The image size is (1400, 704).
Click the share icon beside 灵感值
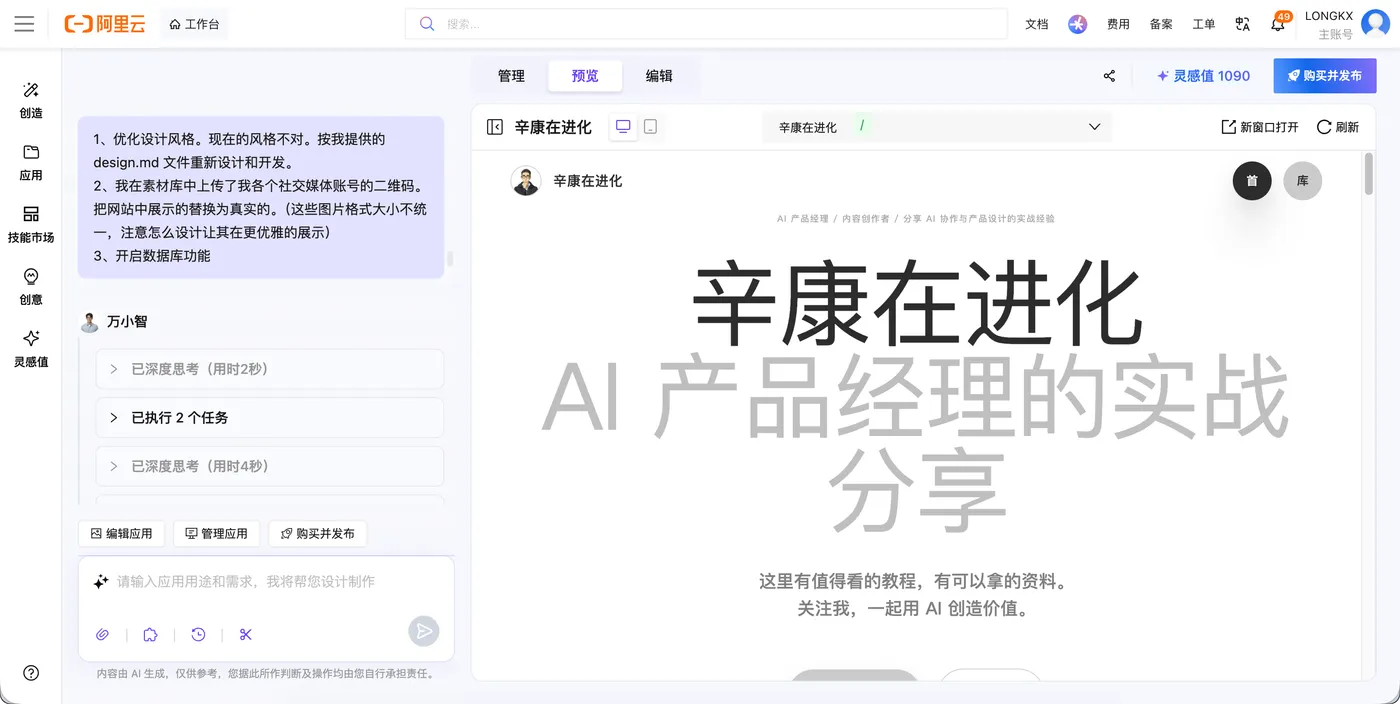1109,76
